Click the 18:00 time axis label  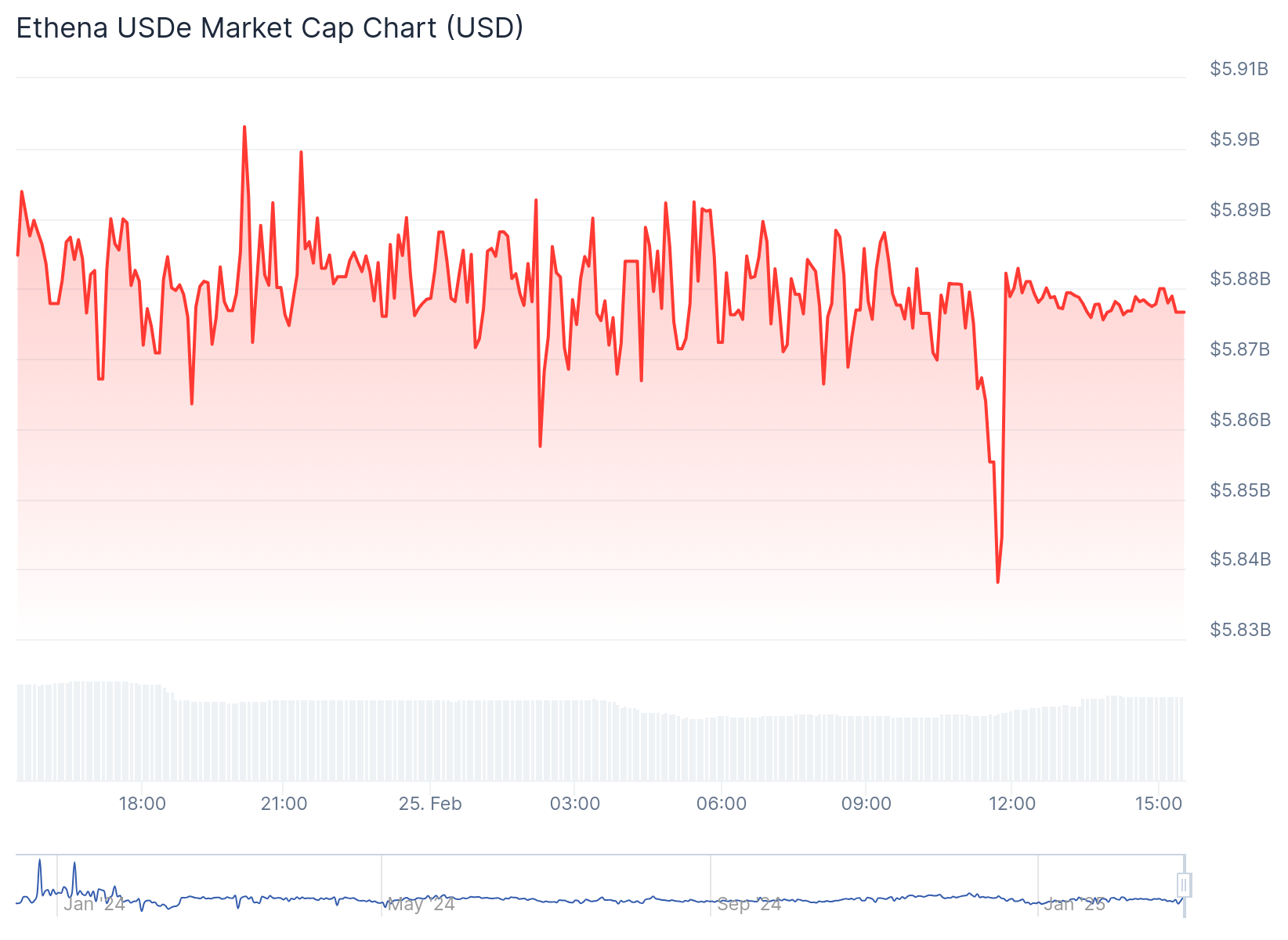142,804
